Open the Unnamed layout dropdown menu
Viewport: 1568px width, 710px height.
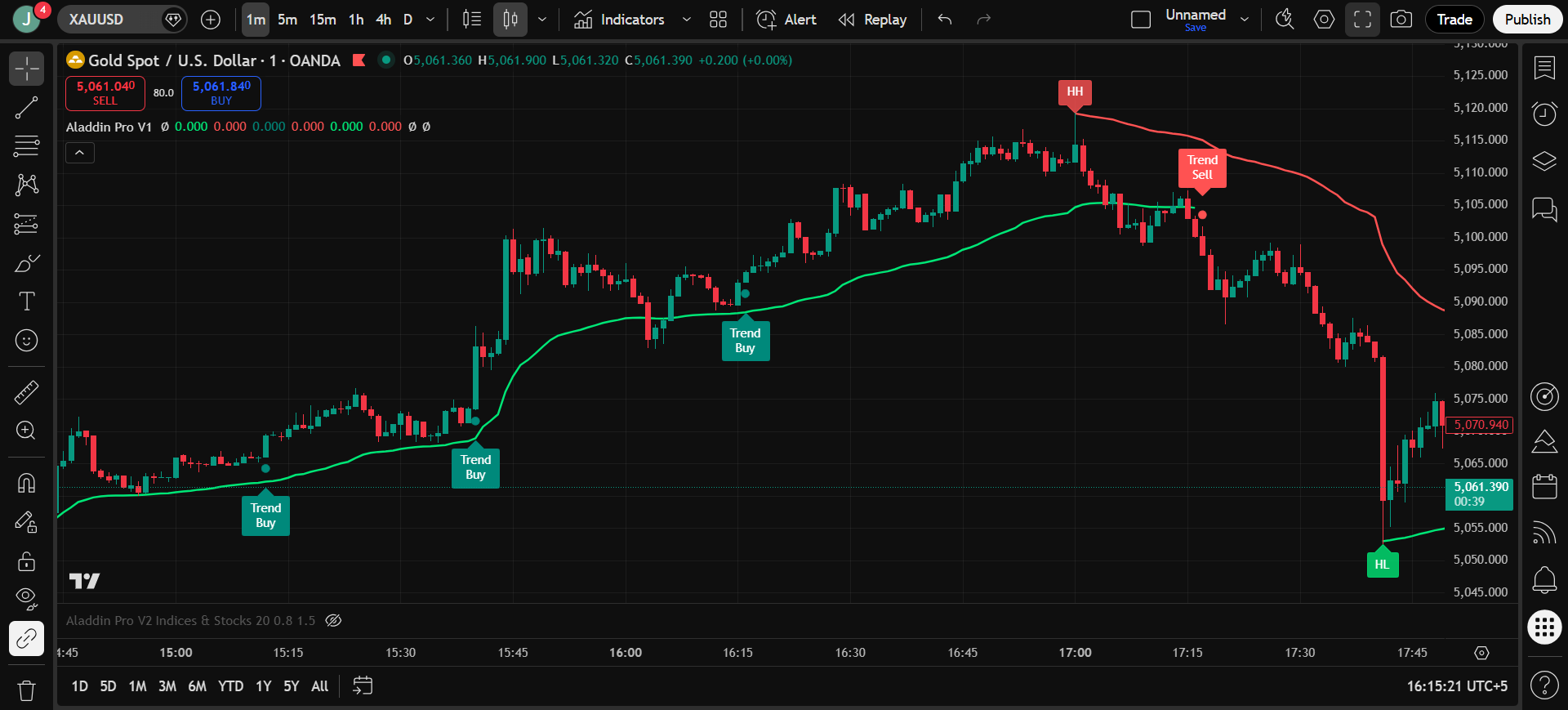coord(1245,20)
